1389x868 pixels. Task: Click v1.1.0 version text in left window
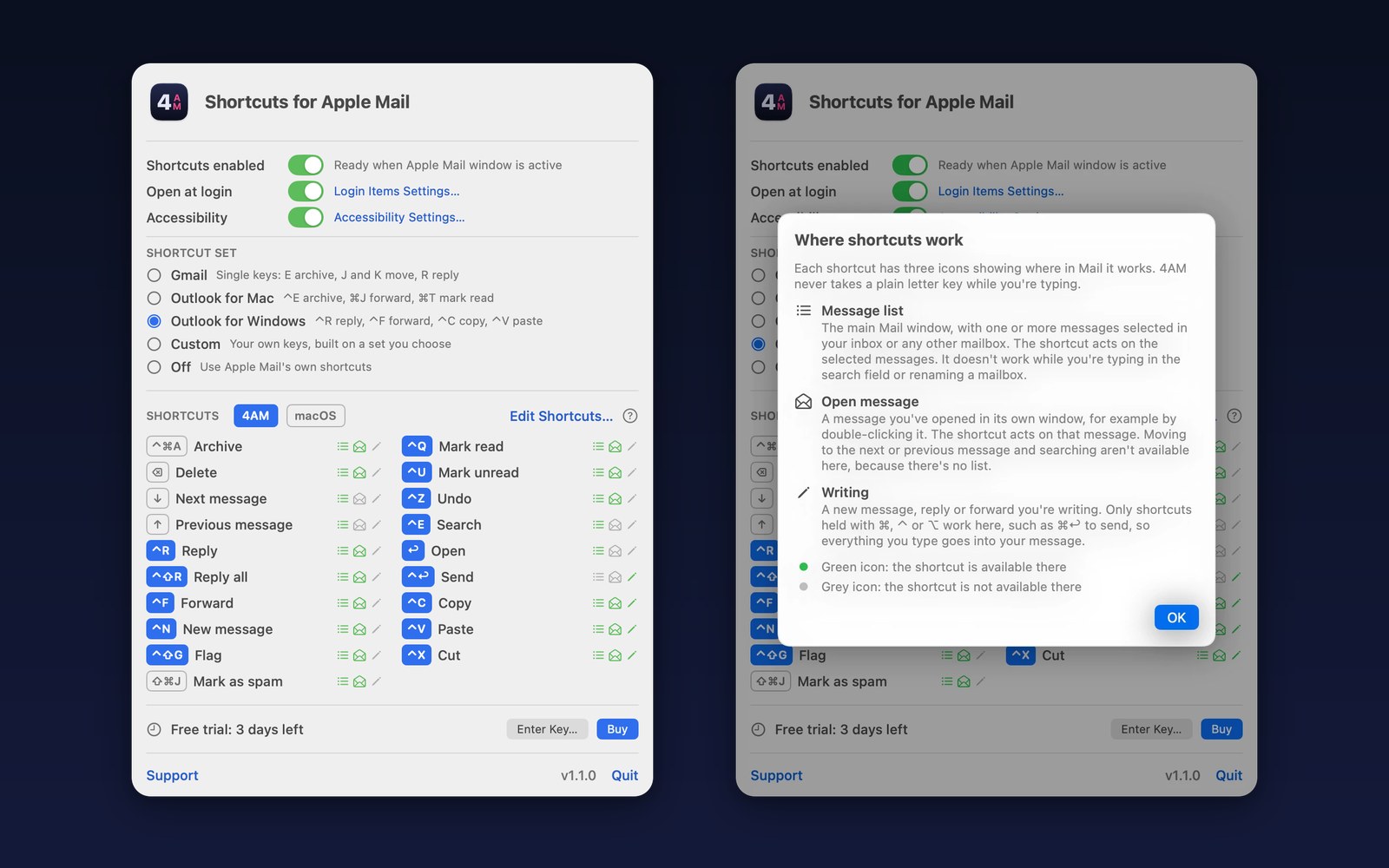tap(578, 775)
